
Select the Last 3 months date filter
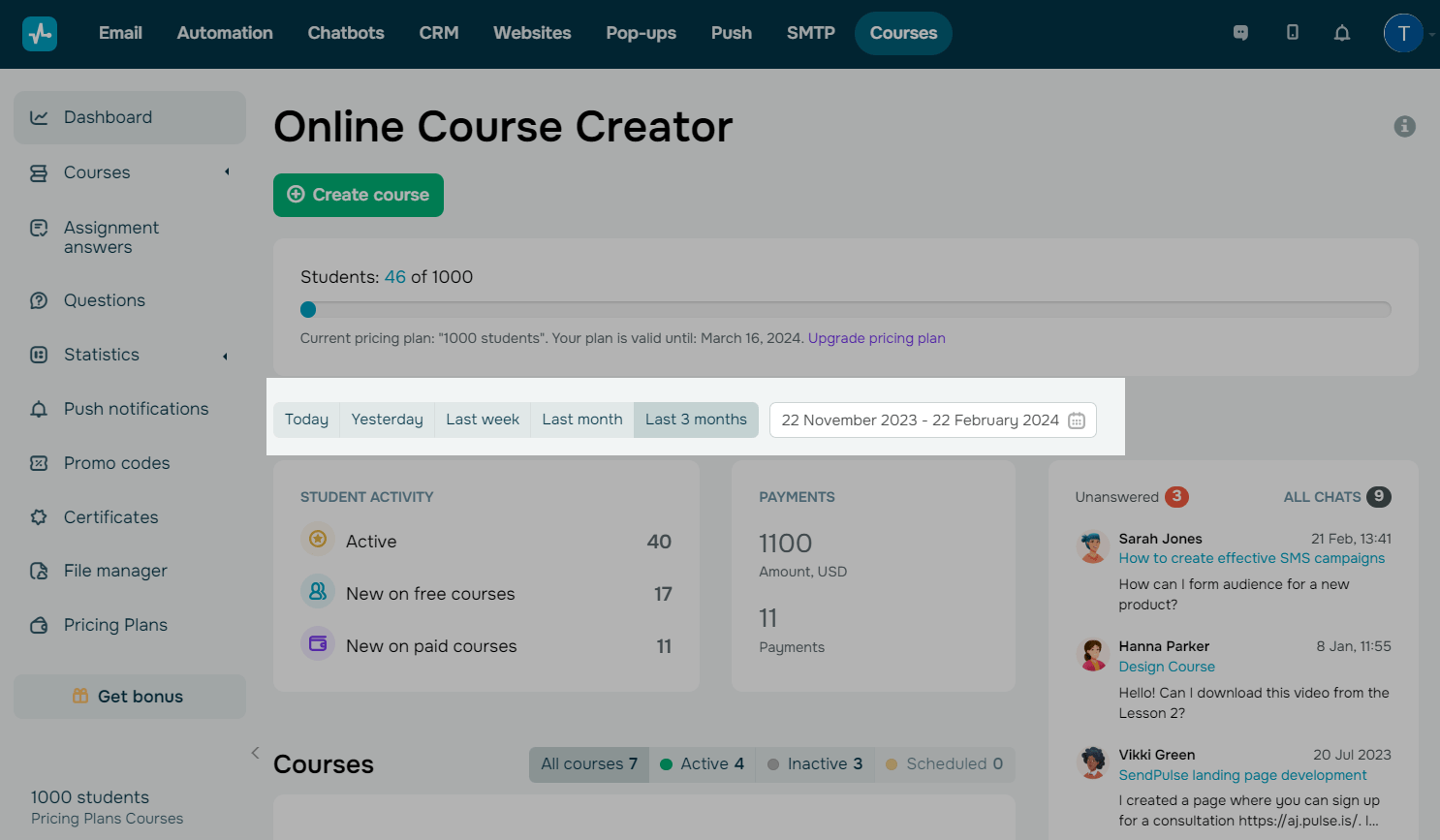pyautogui.click(x=696, y=420)
